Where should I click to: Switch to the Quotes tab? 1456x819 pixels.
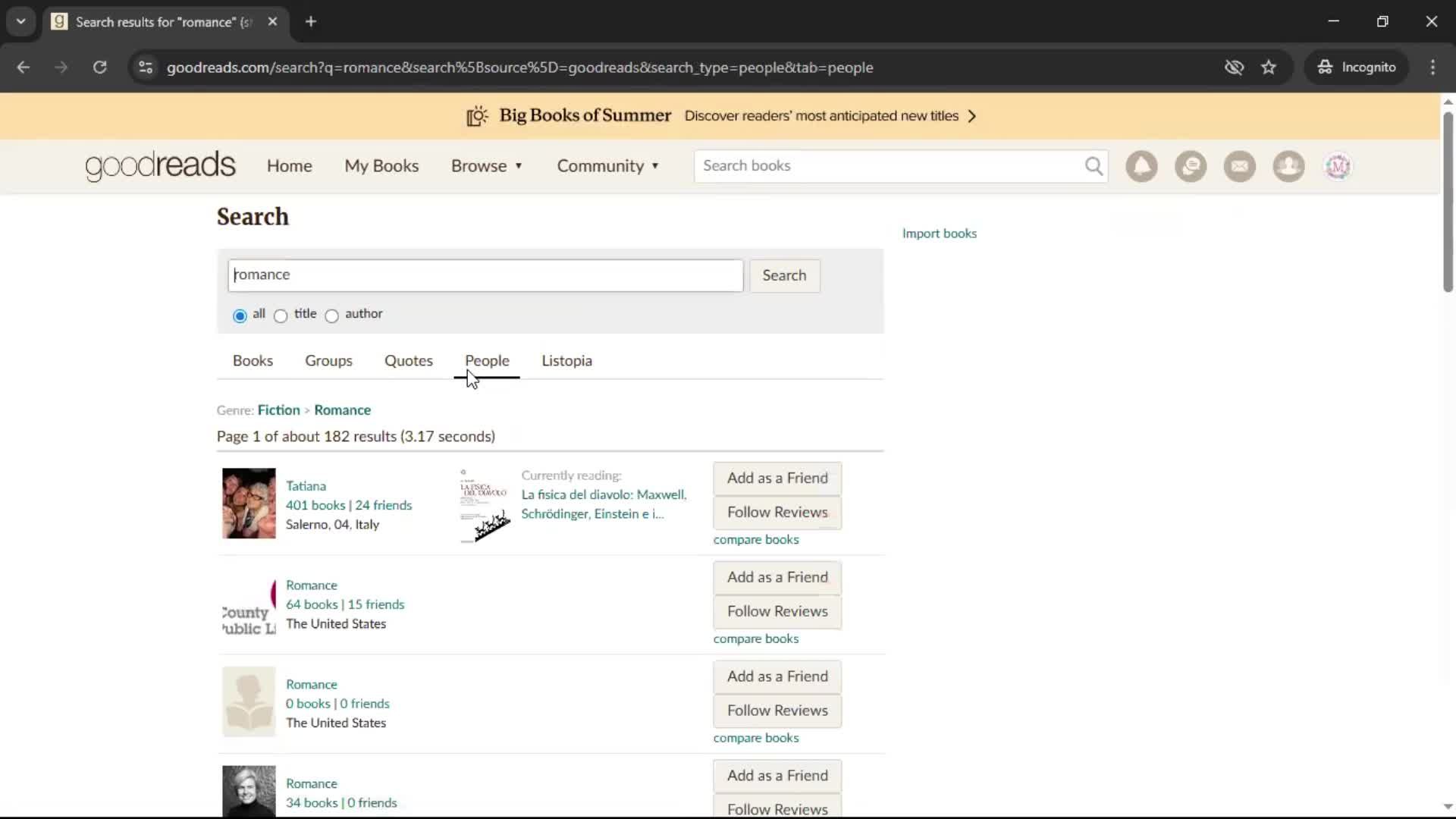click(x=409, y=361)
